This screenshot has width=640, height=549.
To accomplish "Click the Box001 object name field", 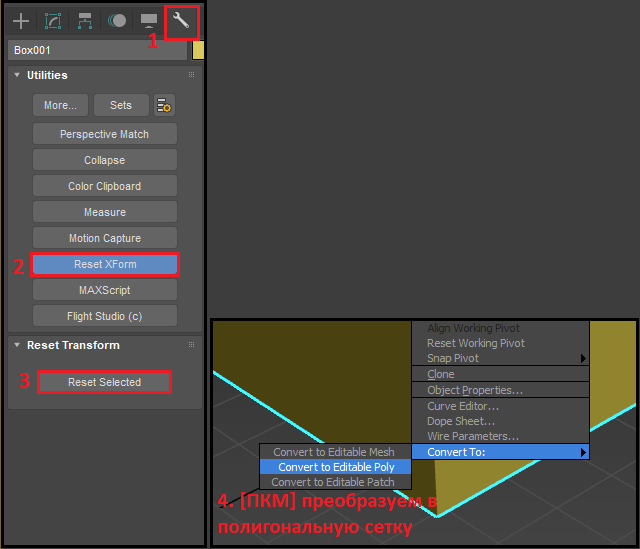I will tap(98, 50).
